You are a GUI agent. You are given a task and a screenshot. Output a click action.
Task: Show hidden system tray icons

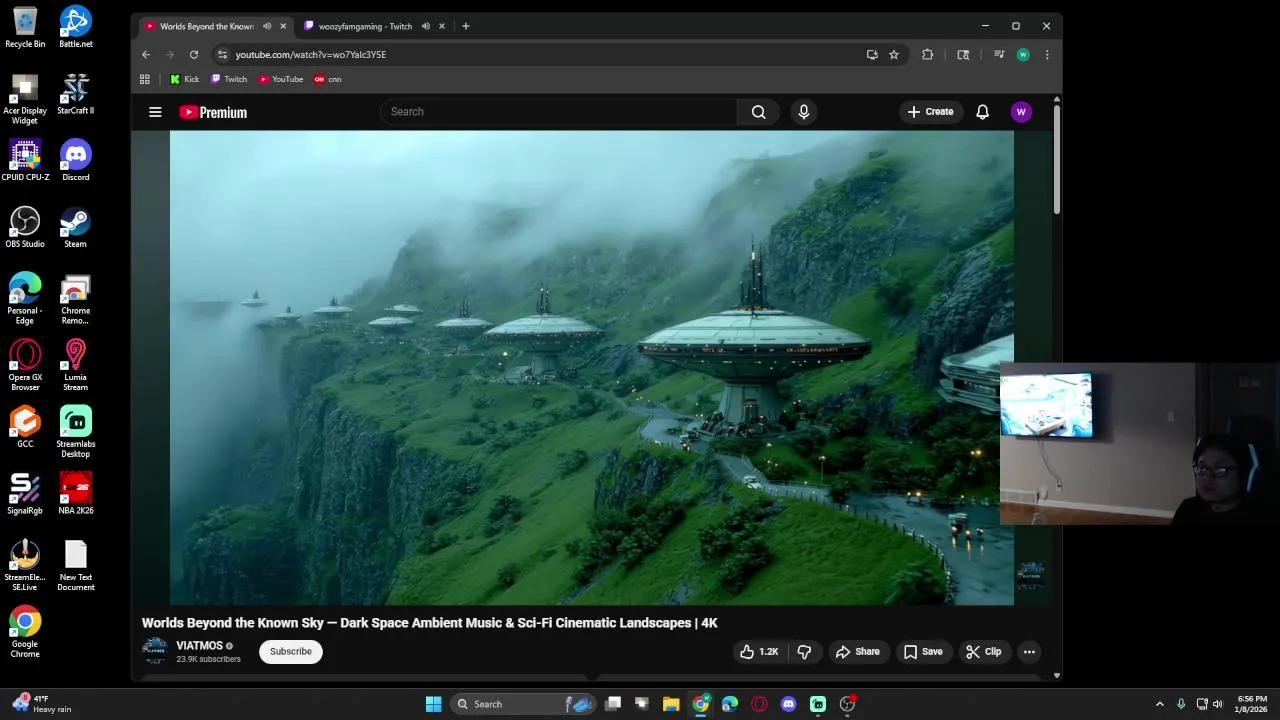coord(1159,704)
